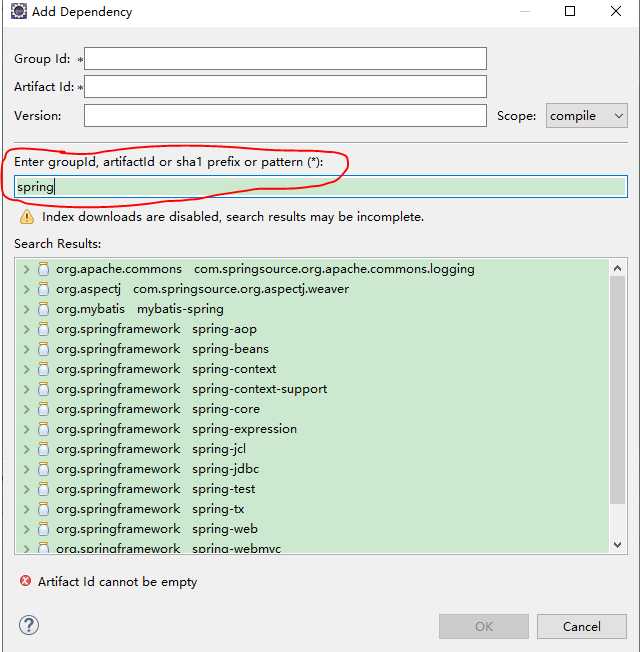
Task: Maximize the Add Dependency dialog
Action: point(570,11)
